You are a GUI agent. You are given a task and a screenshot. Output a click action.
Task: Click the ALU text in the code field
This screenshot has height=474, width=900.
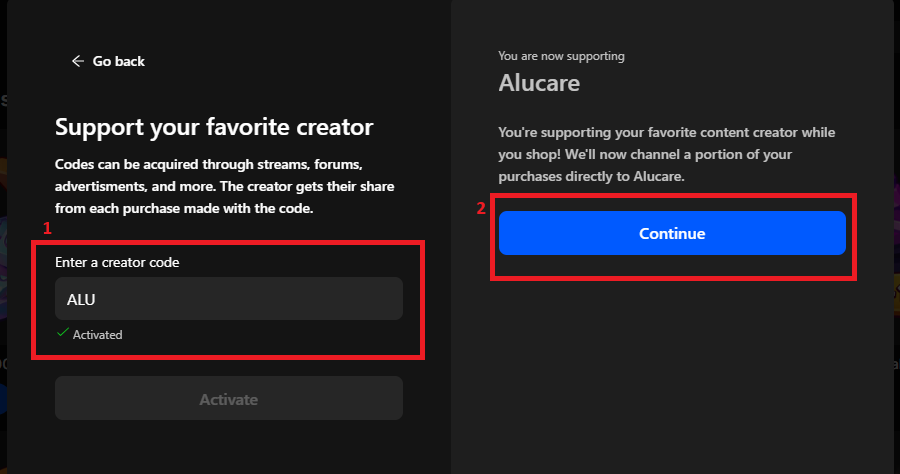tap(81, 299)
